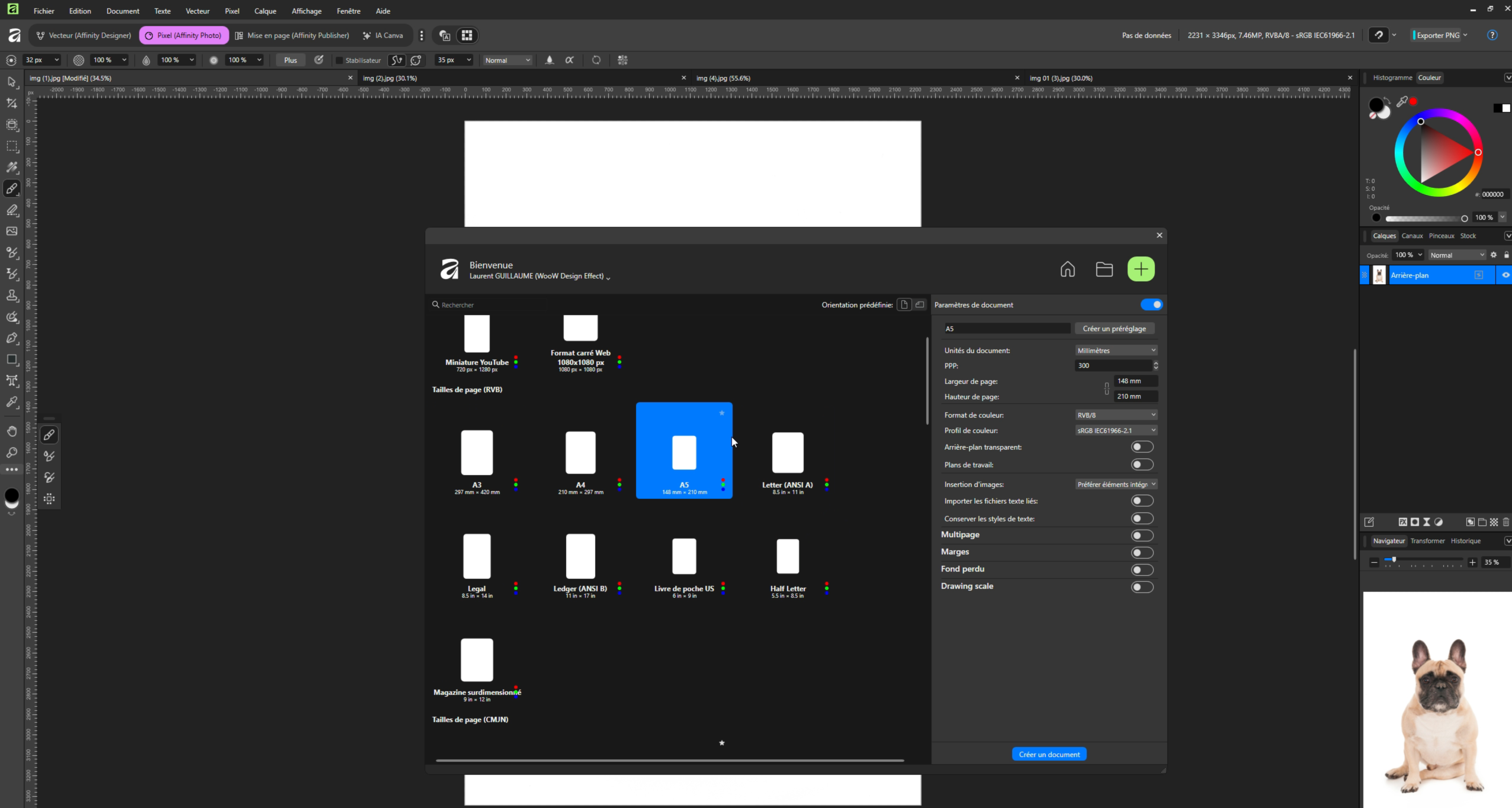
Task: Choose the hand View tool
Action: (12, 431)
